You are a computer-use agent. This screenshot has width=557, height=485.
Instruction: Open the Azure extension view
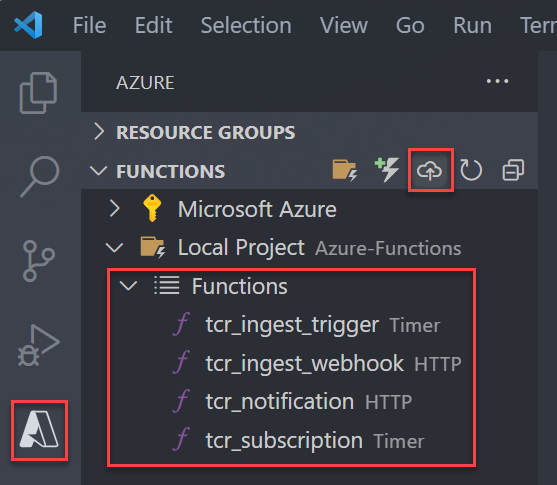[39, 430]
